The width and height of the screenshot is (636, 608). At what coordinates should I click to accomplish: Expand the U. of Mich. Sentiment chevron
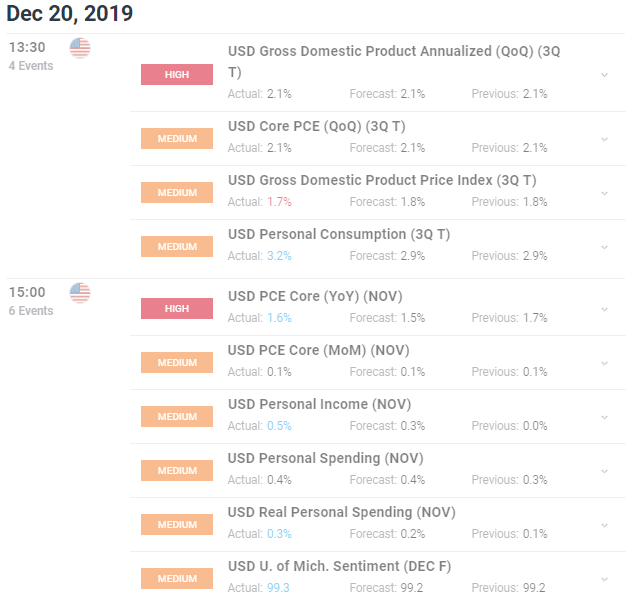[604, 579]
